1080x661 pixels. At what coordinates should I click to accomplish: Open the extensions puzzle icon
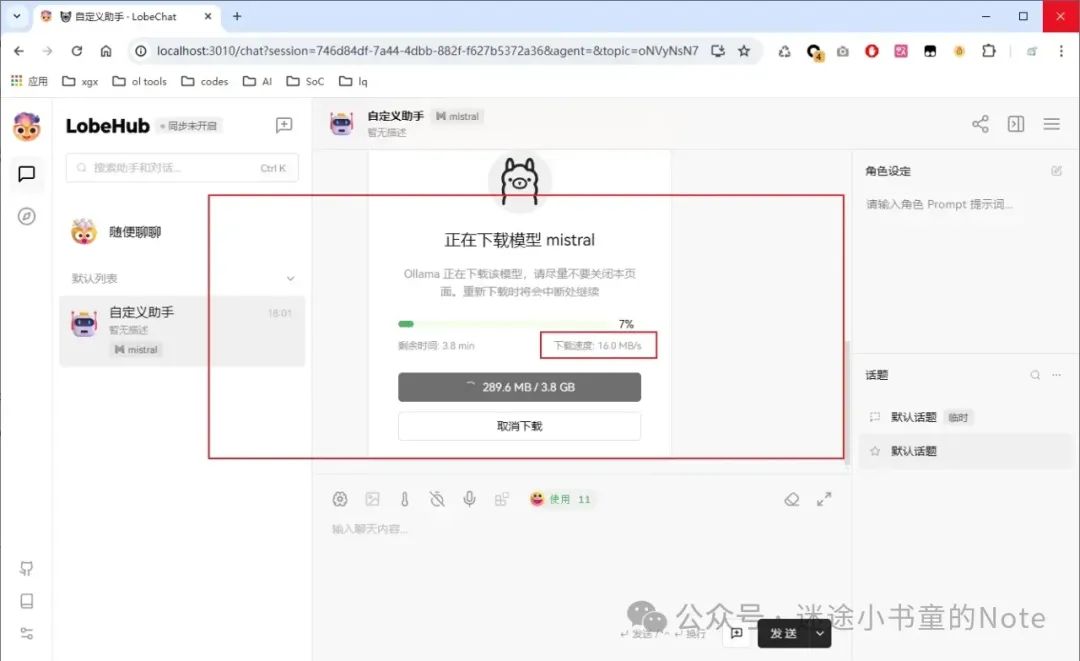tap(988, 51)
